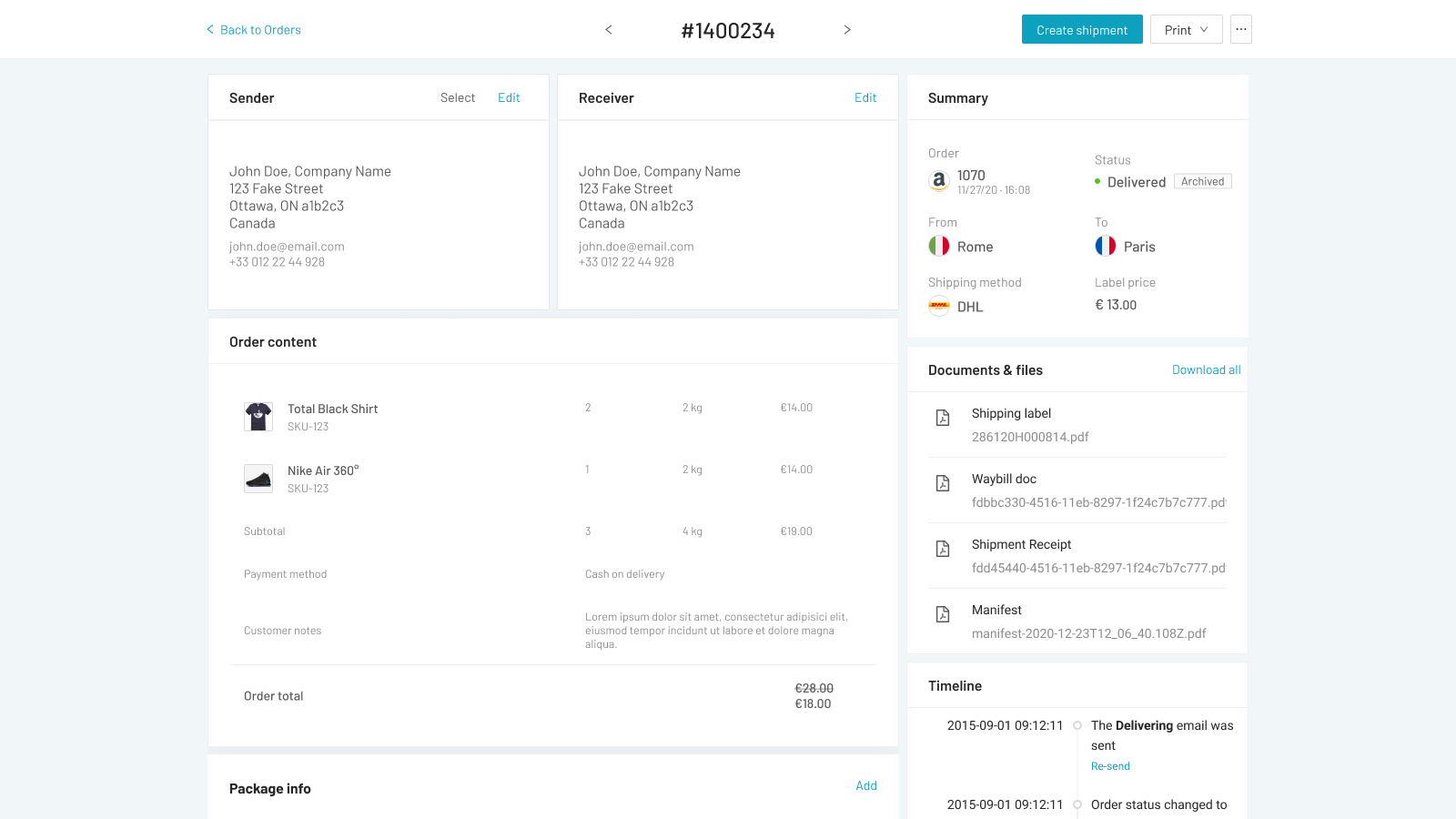The width and height of the screenshot is (1456, 819).
Task: Click the Total Black Shirt thumbnail
Action: pyautogui.click(x=258, y=417)
